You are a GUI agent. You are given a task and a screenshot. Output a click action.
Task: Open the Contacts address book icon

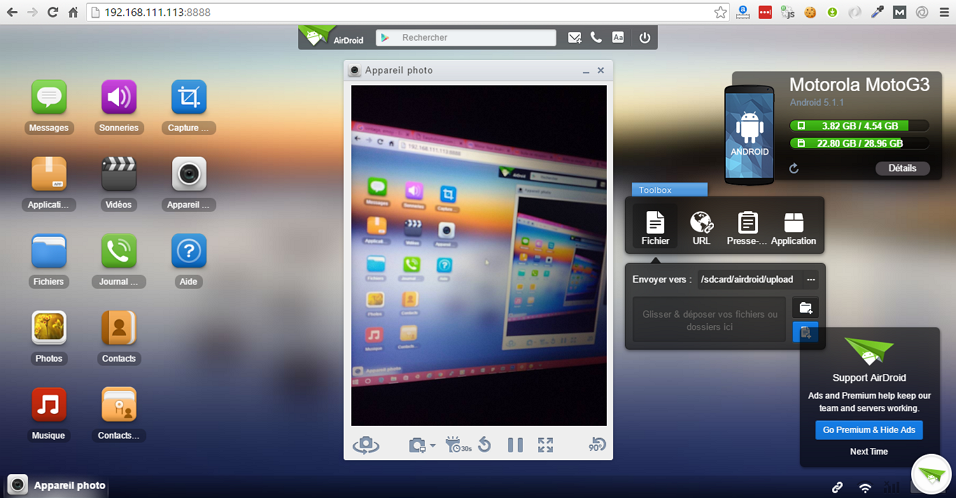pyautogui.click(x=119, y=328)
